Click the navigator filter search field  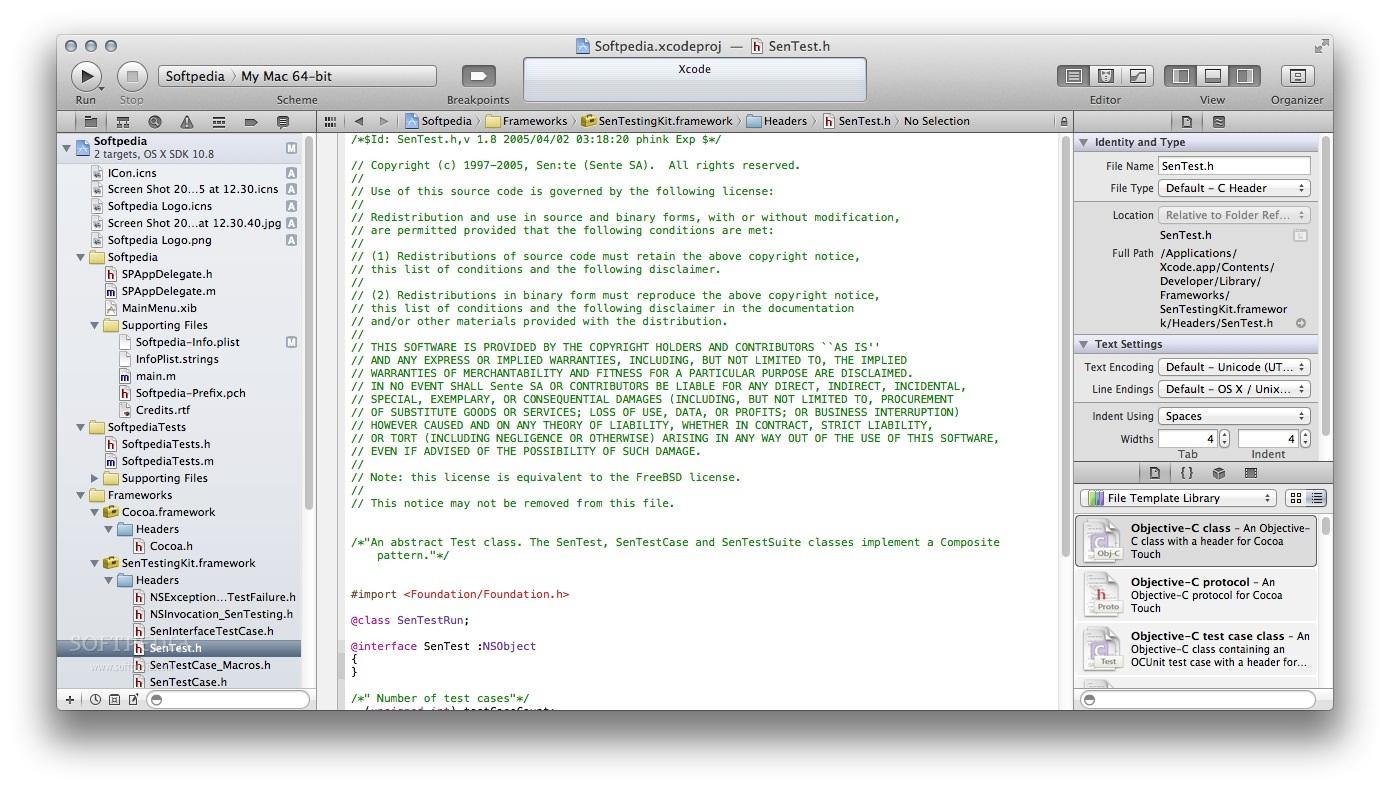coord(228,700)
